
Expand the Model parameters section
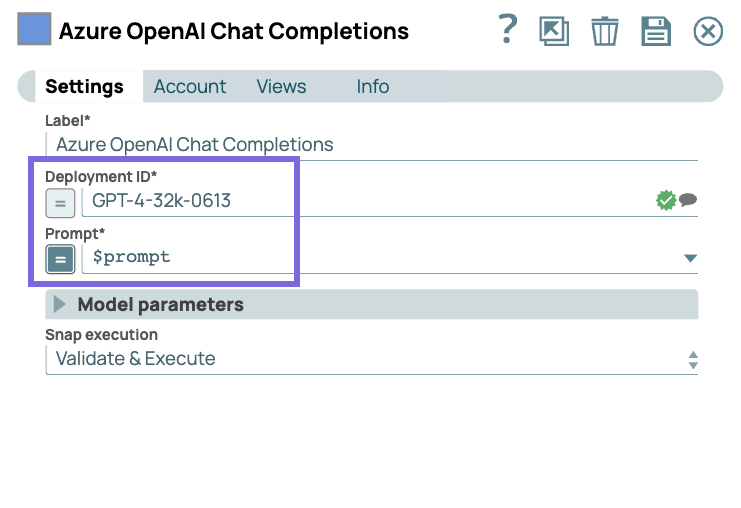tap(60, 304)
